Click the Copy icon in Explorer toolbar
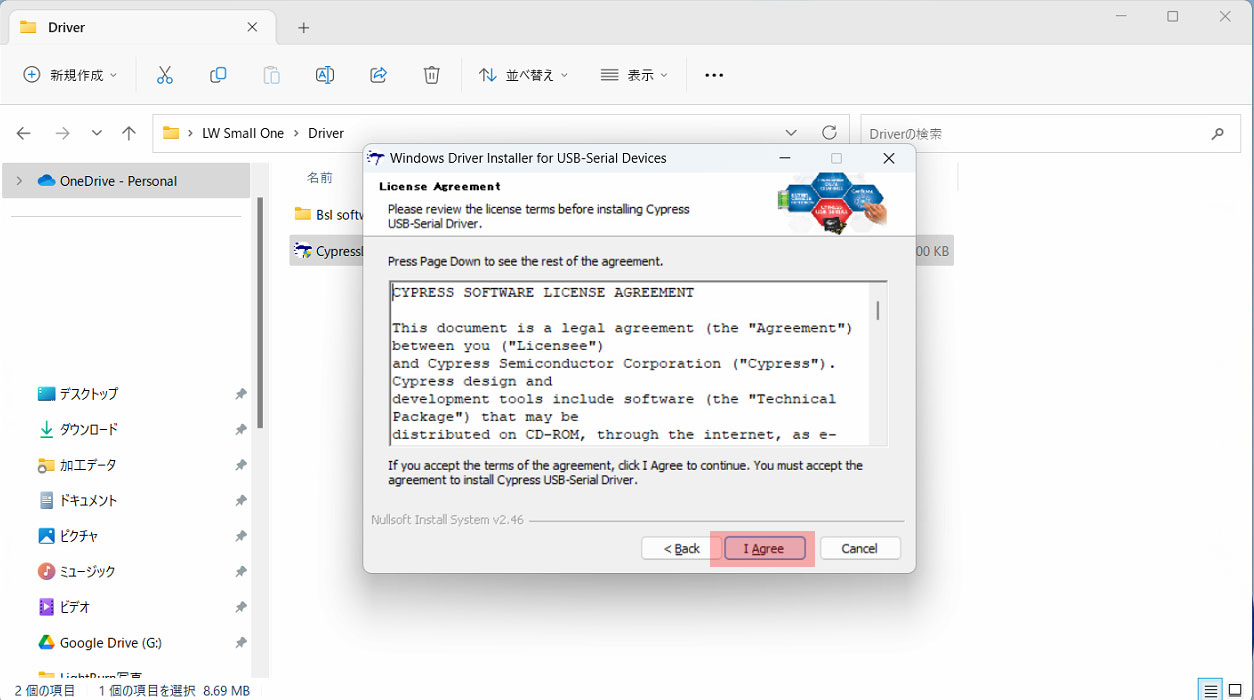The height and width of the screenshot is (700, 1254). (x=218, y=75)
